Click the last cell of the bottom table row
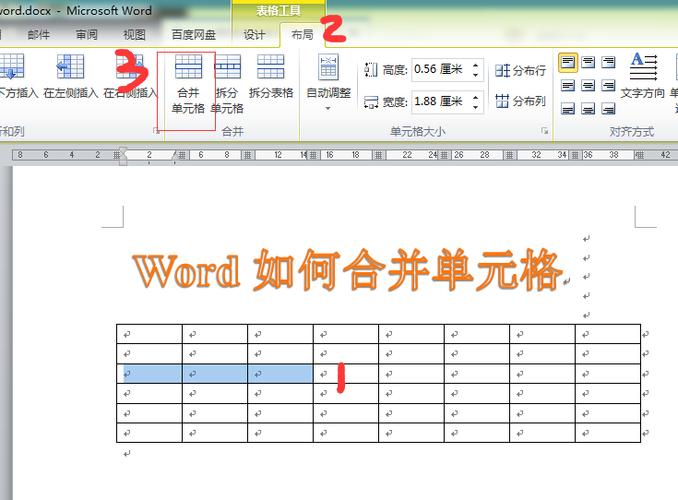This screenshot has width=678, height=500. (608, 433)
